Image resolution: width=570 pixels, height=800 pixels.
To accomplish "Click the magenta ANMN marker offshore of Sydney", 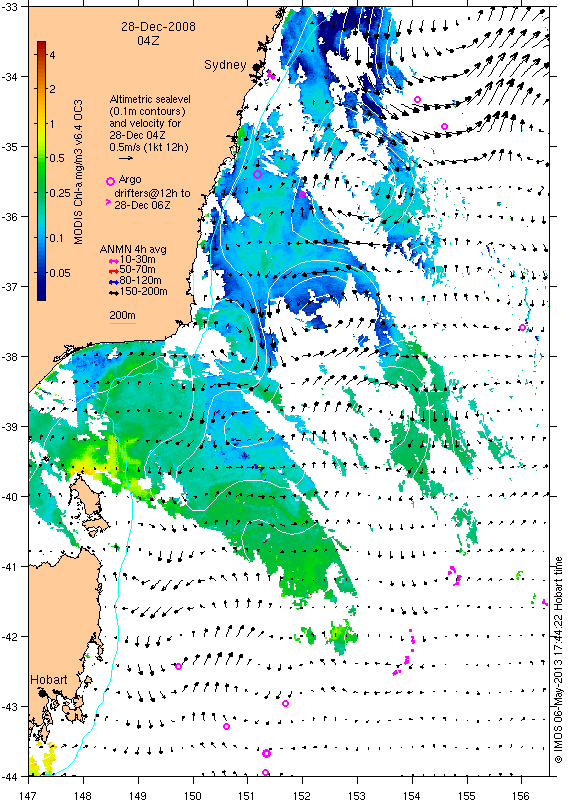I will (271, 76).
